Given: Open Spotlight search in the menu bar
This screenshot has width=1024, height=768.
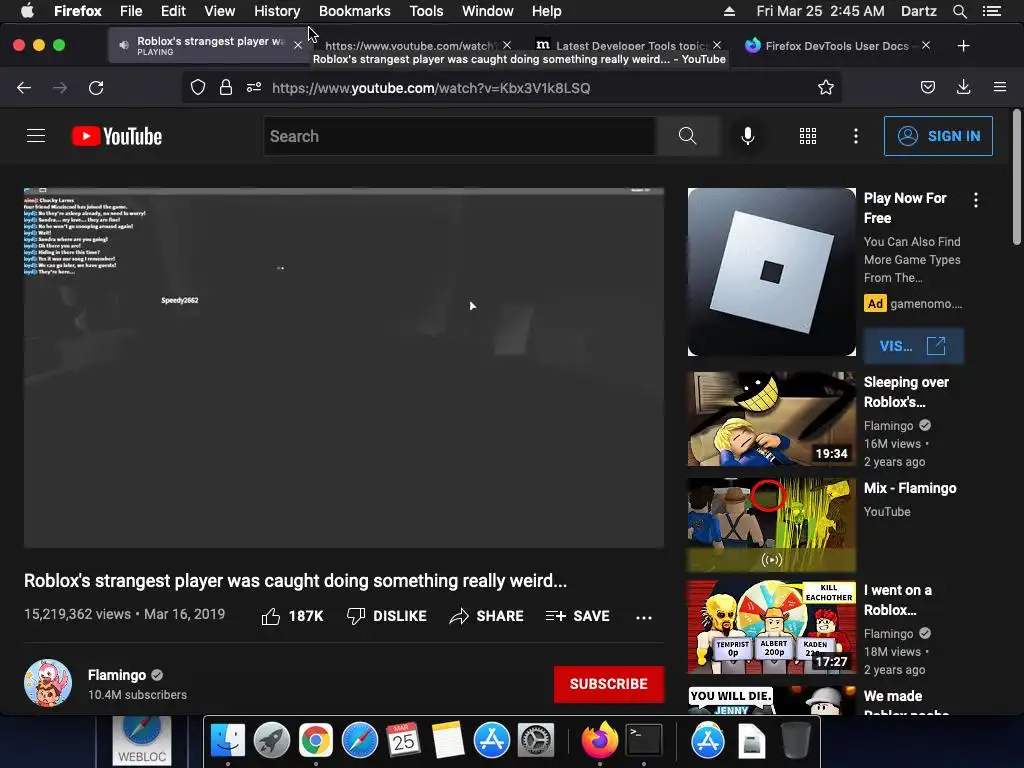Looking at the screenshot, I should 960,11.
